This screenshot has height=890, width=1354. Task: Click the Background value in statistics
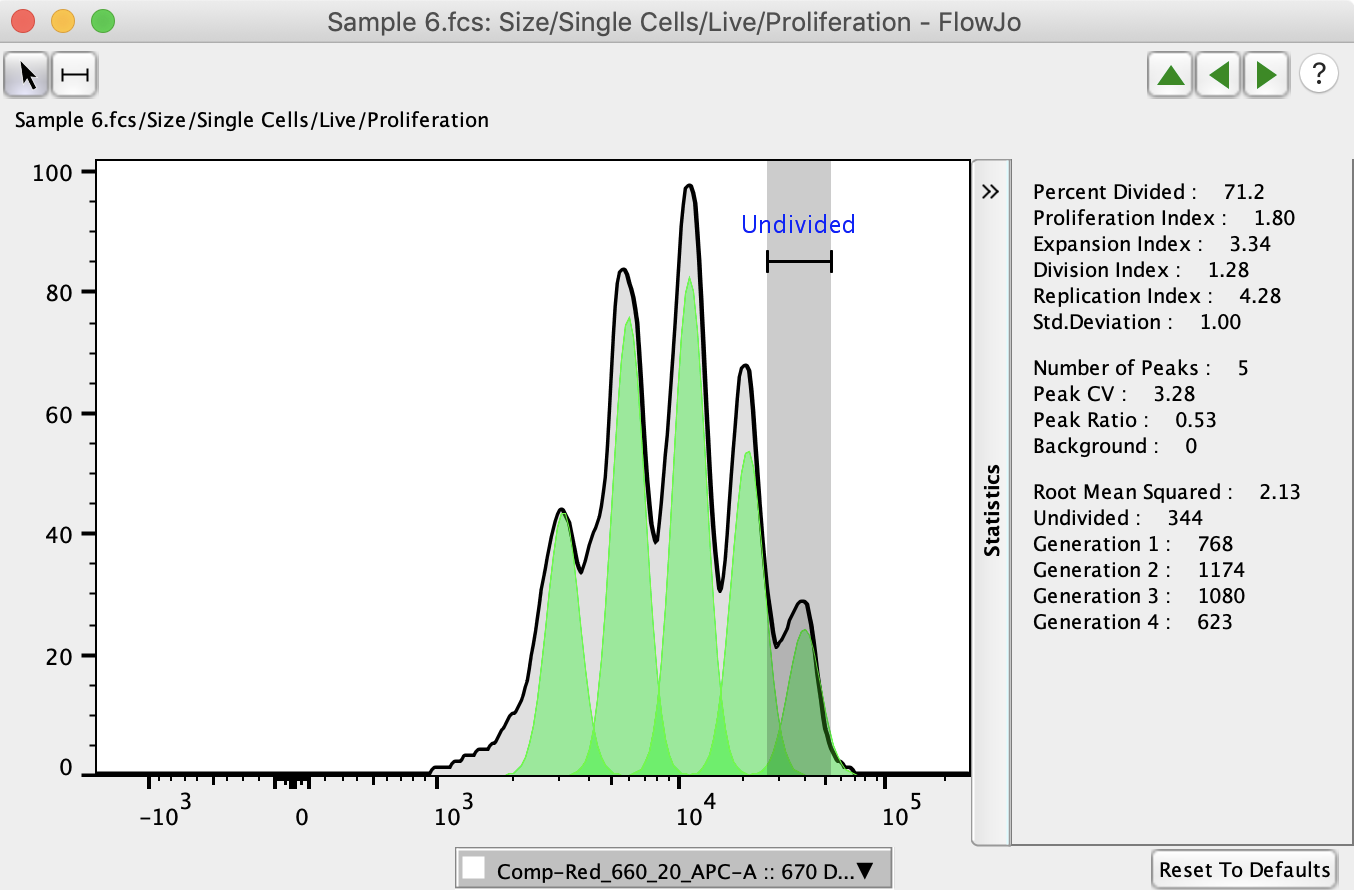[x=1191, y=446]
